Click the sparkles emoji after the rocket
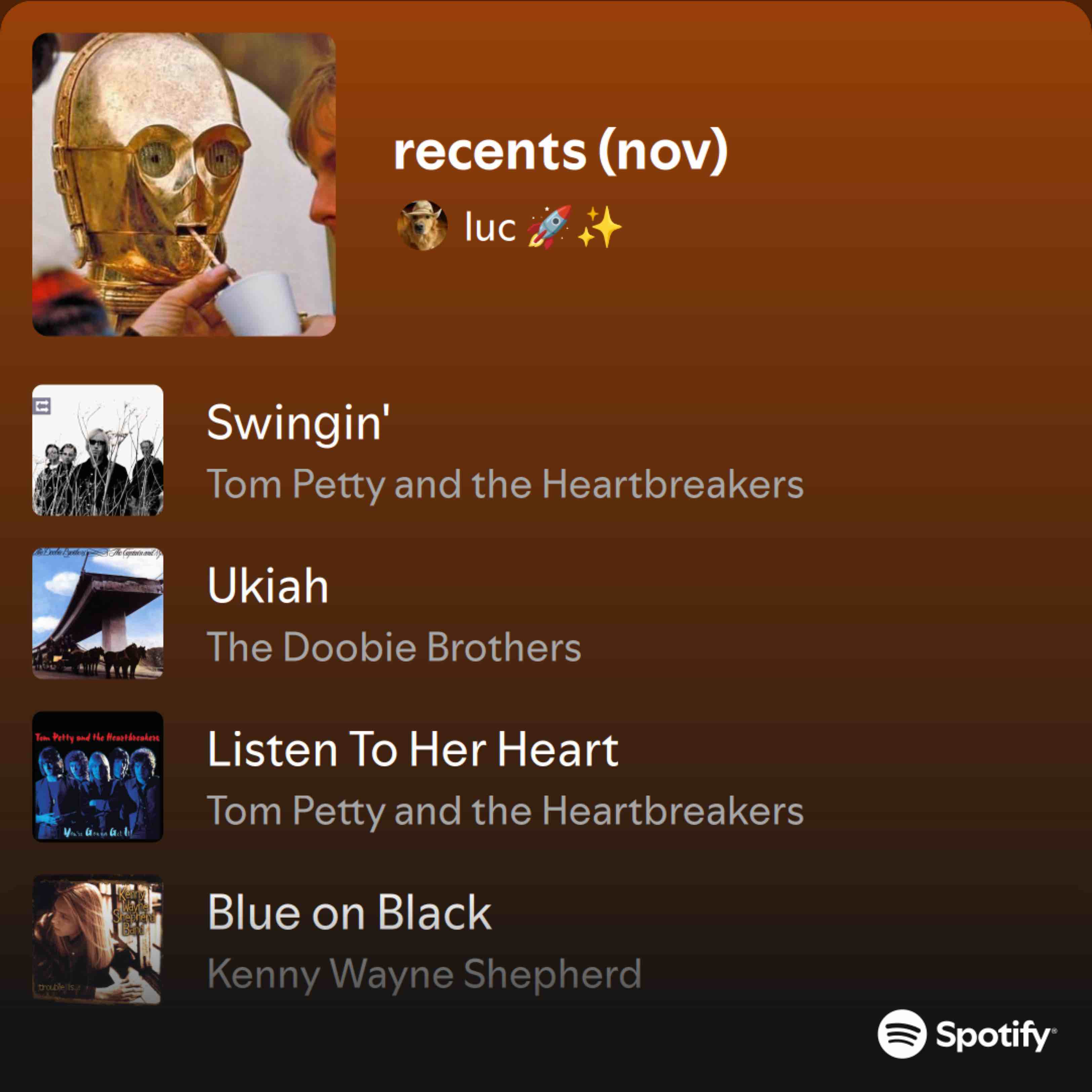 pos(600,227)
